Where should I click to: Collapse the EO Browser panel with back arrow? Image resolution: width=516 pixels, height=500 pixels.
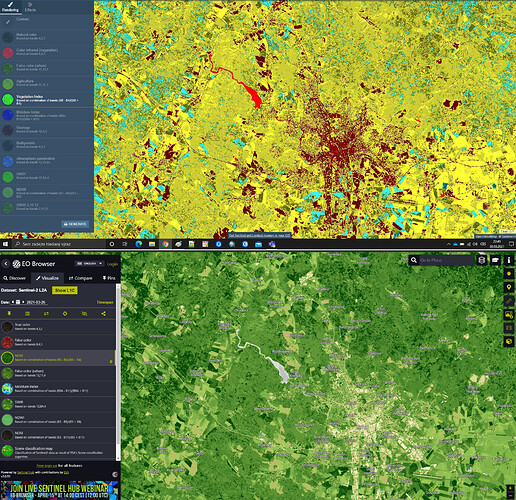[6, 264]
